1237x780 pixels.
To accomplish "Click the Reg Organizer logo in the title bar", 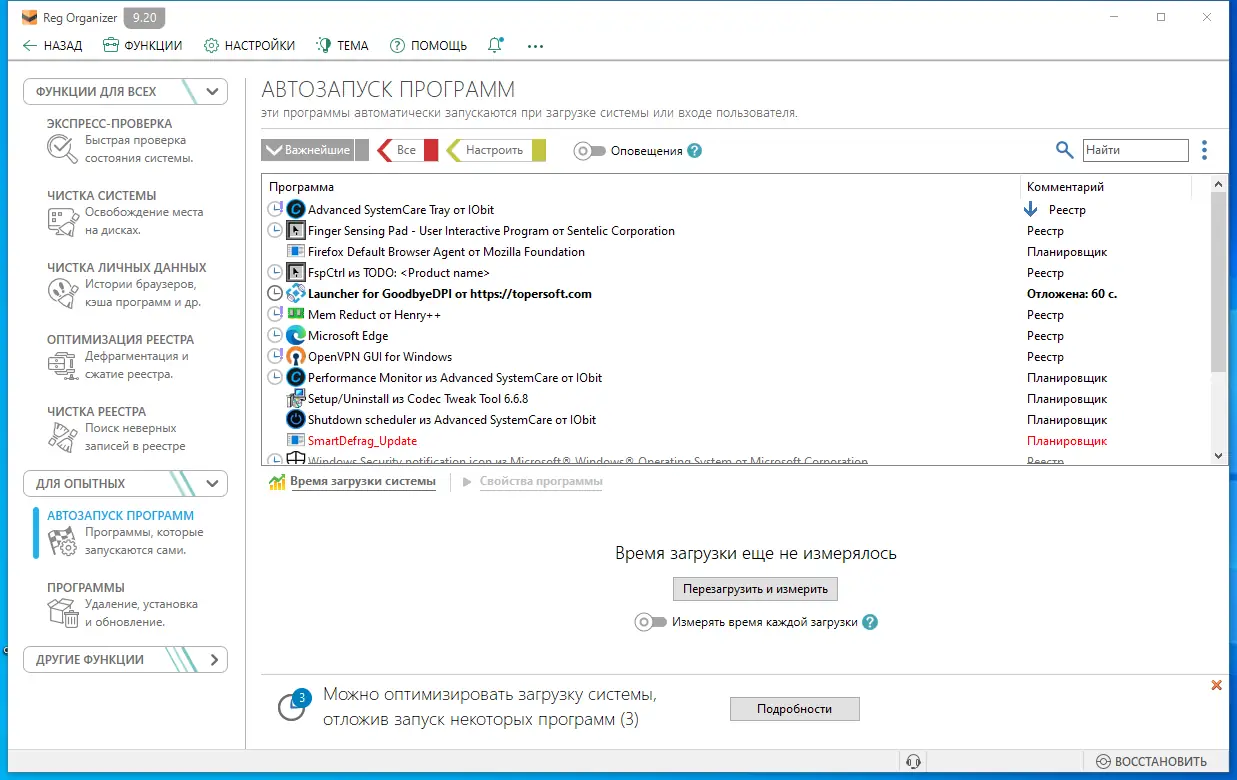I will pos(30,17).
